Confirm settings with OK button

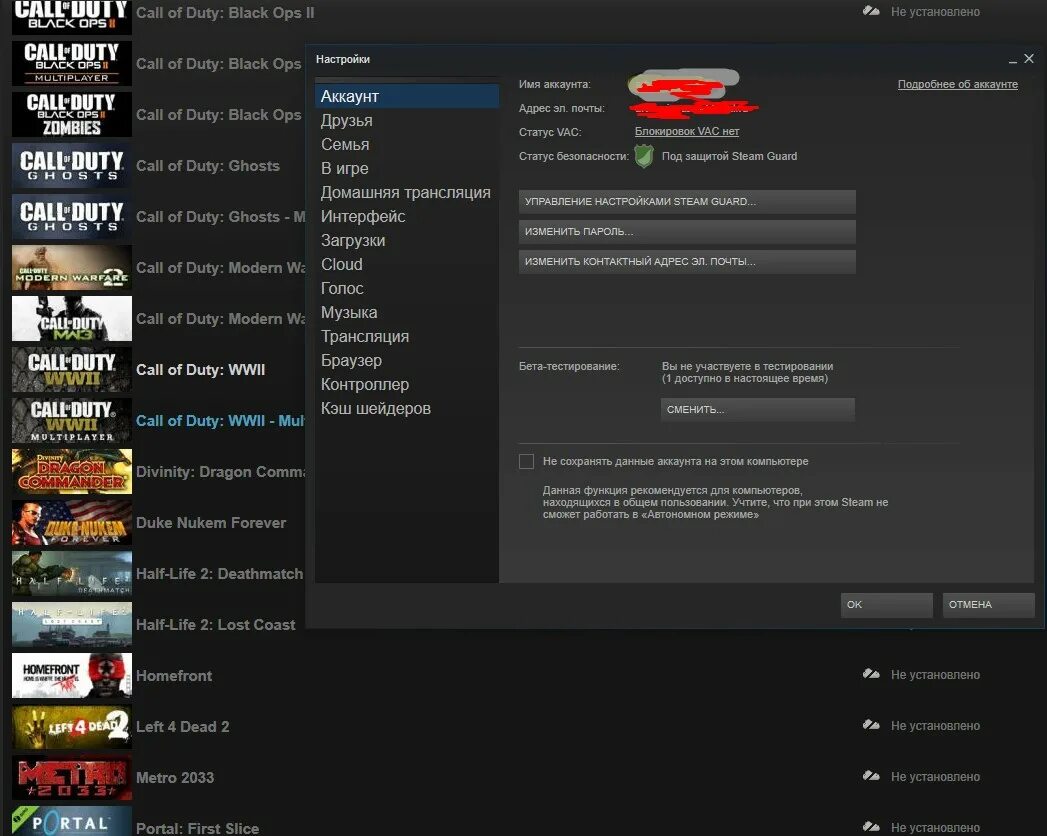tap(887, 604)
